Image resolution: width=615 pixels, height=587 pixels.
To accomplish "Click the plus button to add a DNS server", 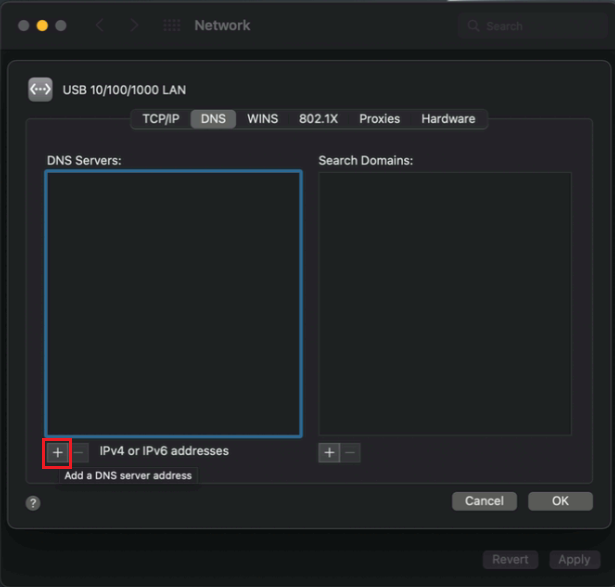I will point(57,452).
